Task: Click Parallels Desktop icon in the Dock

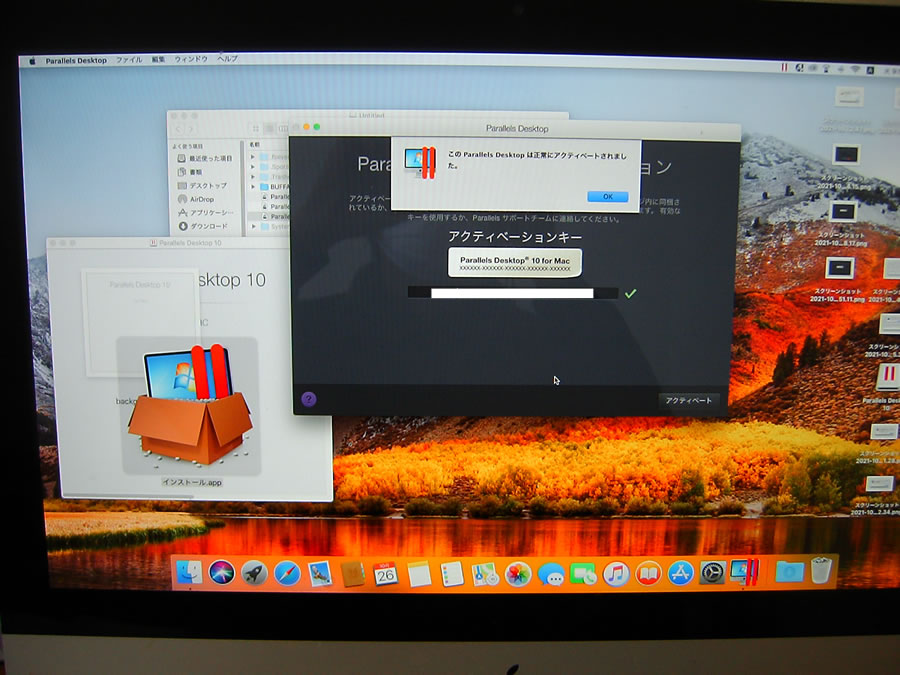Action: (x=745, y=572)
